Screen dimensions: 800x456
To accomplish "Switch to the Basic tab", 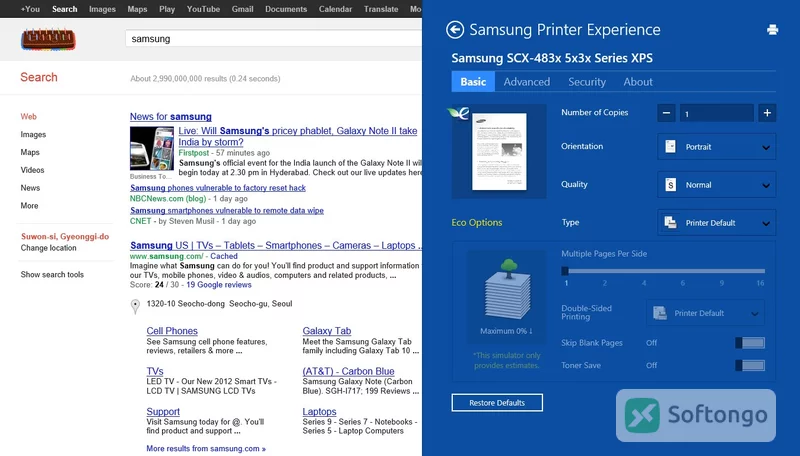I will (x=473, y=82).
